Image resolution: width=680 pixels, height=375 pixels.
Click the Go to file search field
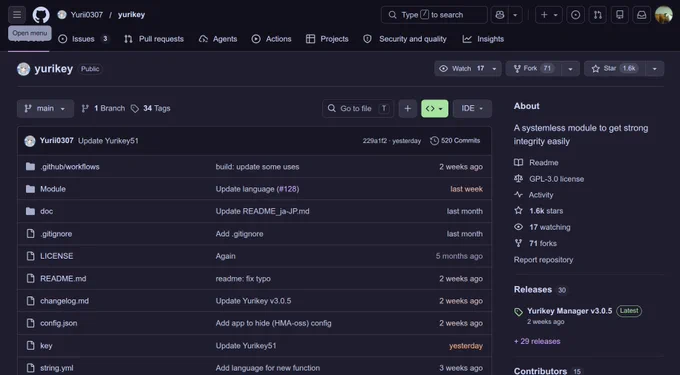coord(358,108)
